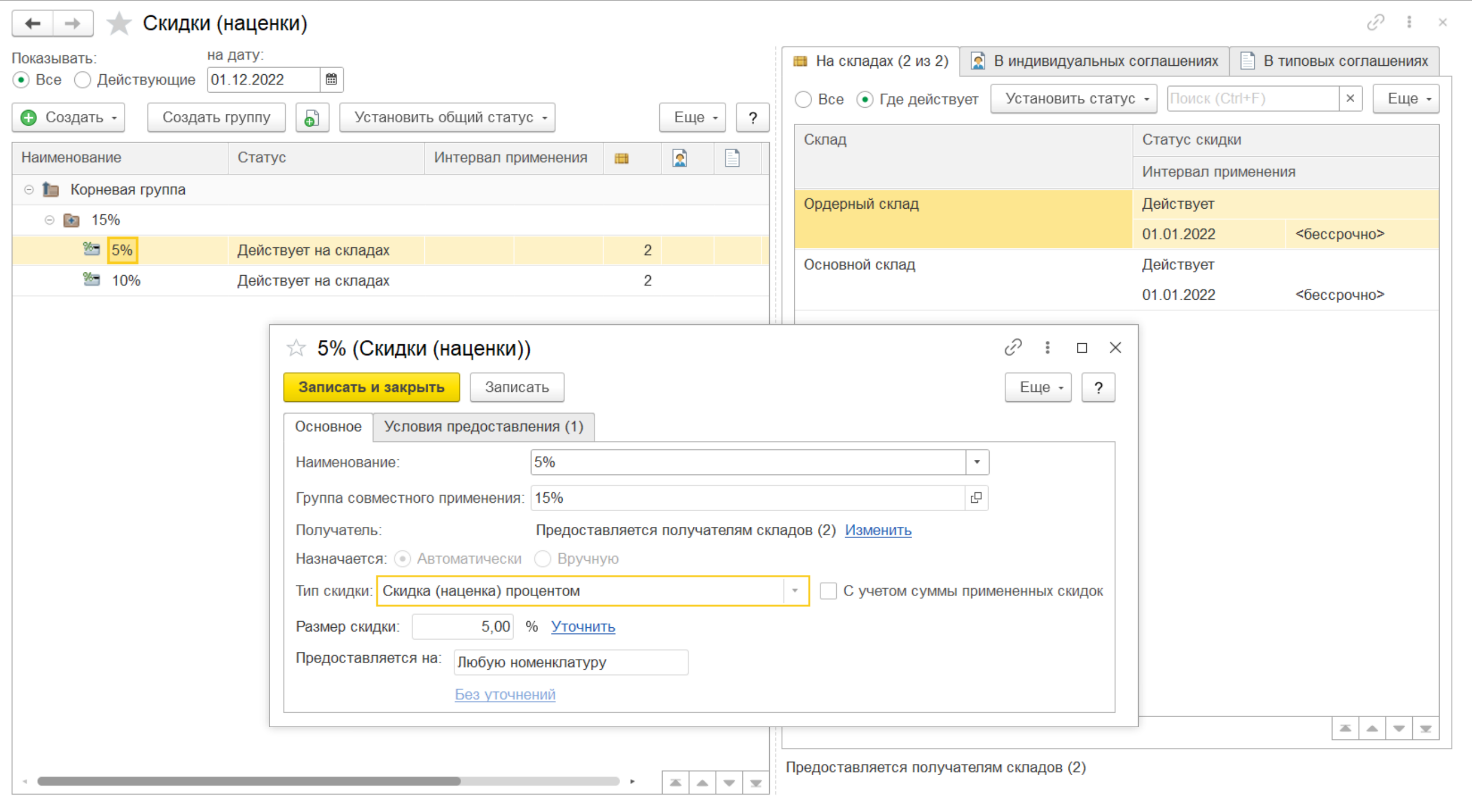Collapse the Корневая группа tree node
The width and height of the screenshot is (1472, 807).
[x=29, y=189]
